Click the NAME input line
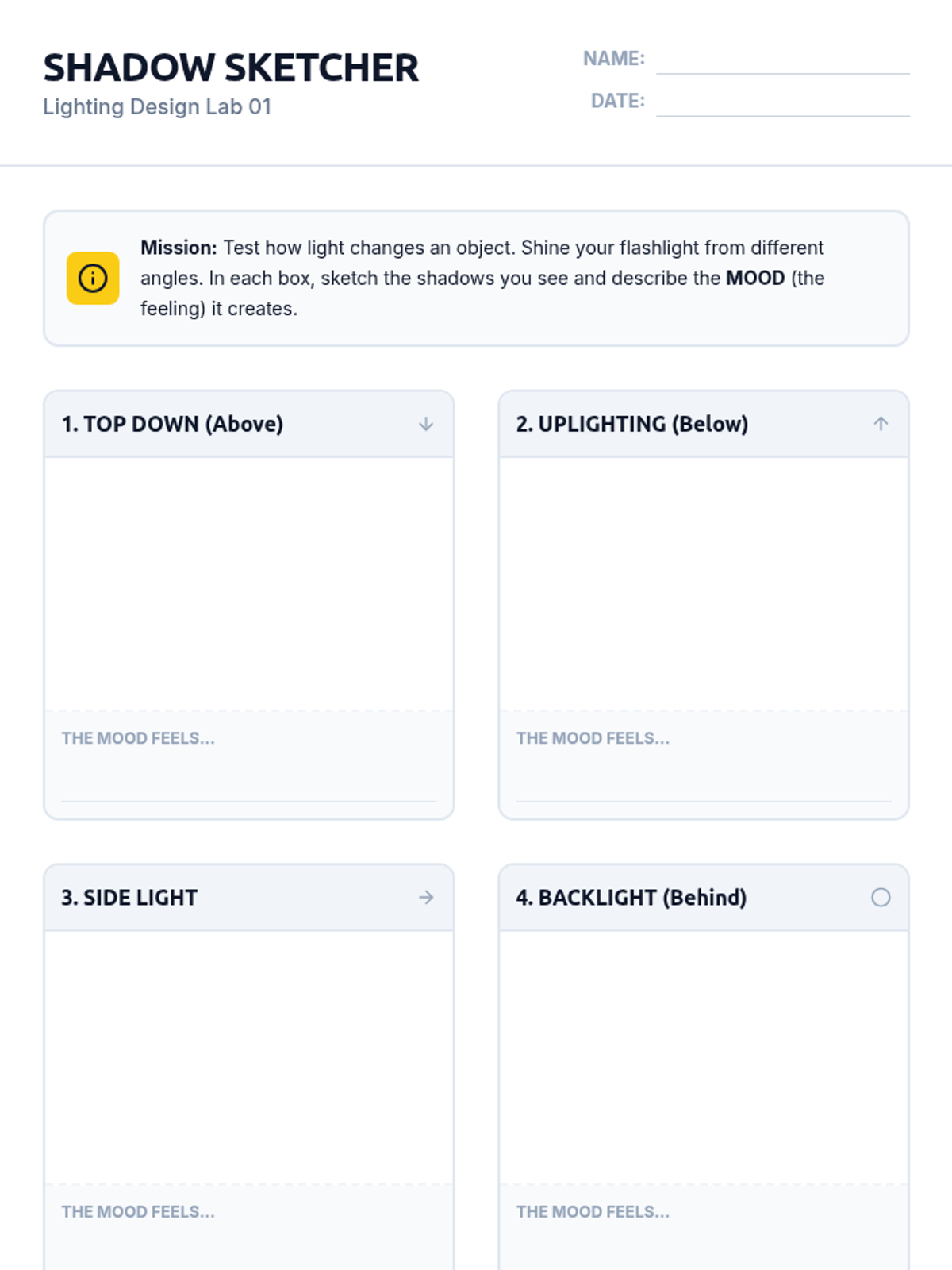The width and height of the screenshot is (952, 1270). pos(783,60)
